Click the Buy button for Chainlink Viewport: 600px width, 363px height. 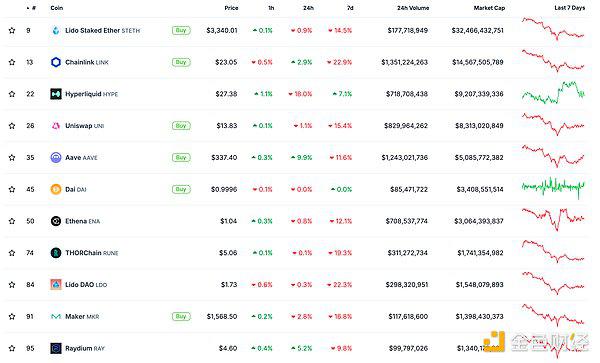coord(181,62)
